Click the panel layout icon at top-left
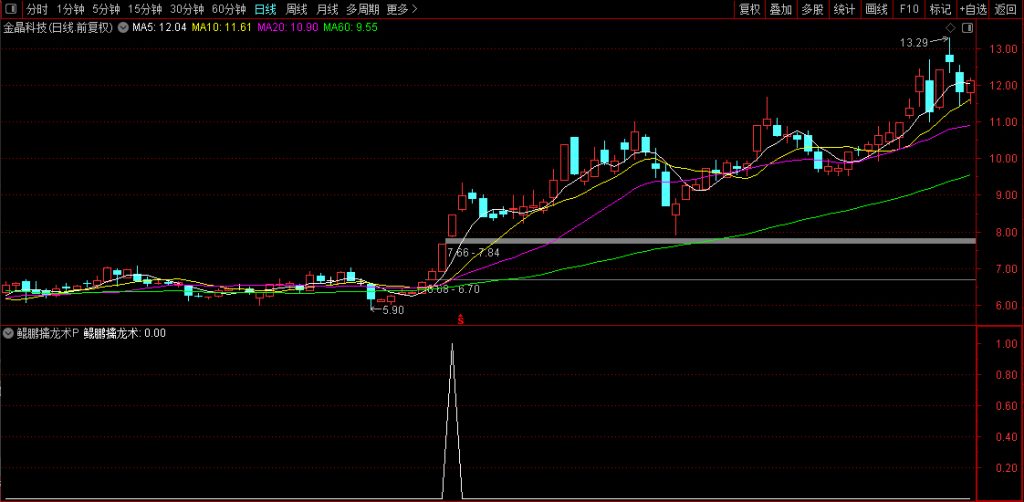Screen dimensions: 1024x502 point(9,9)
